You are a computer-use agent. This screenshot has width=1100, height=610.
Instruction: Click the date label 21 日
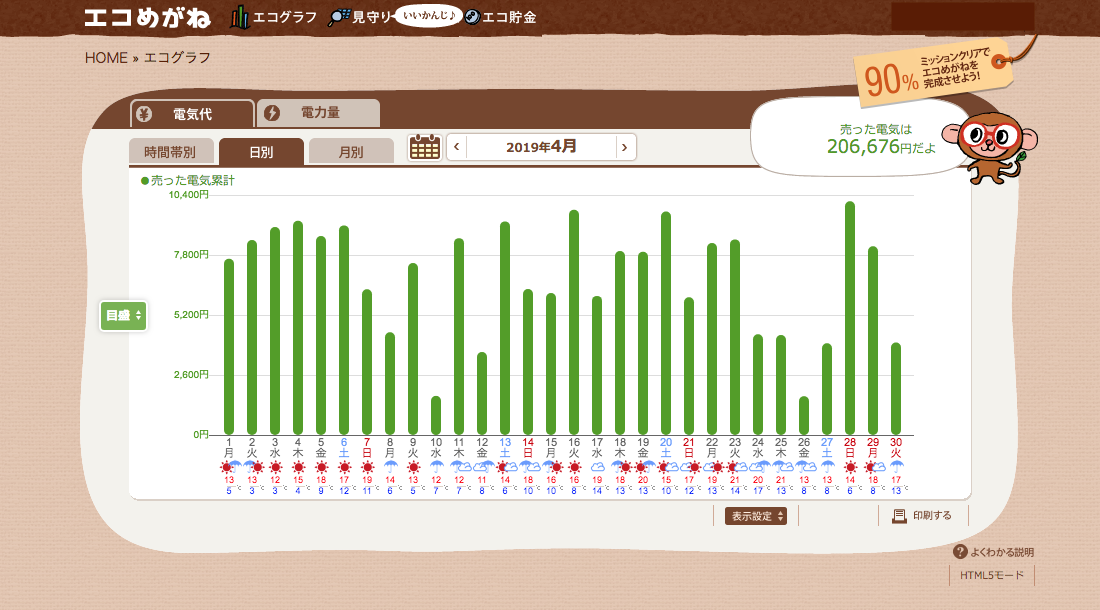point(689,448)
